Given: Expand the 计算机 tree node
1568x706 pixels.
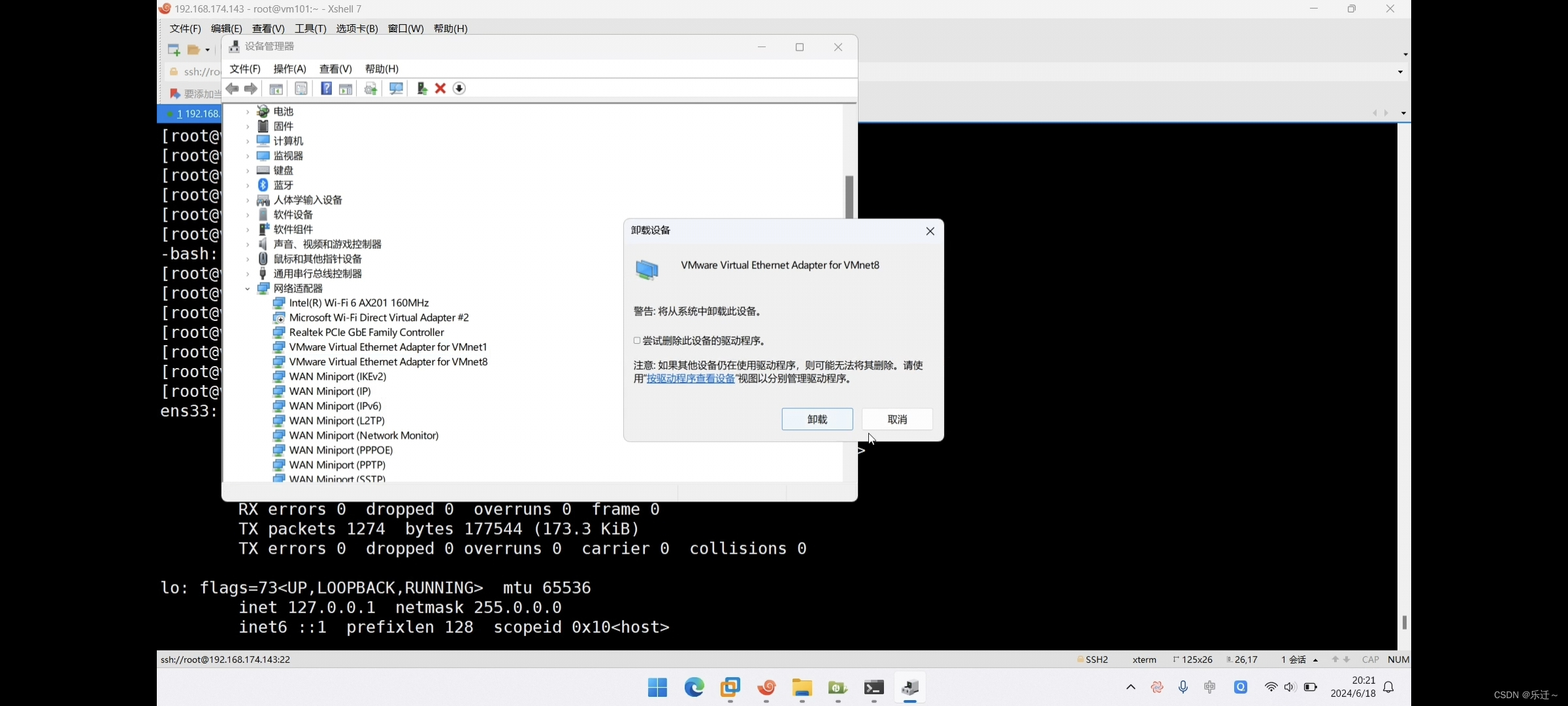Looking at the screenshot, I should point(248,141).
